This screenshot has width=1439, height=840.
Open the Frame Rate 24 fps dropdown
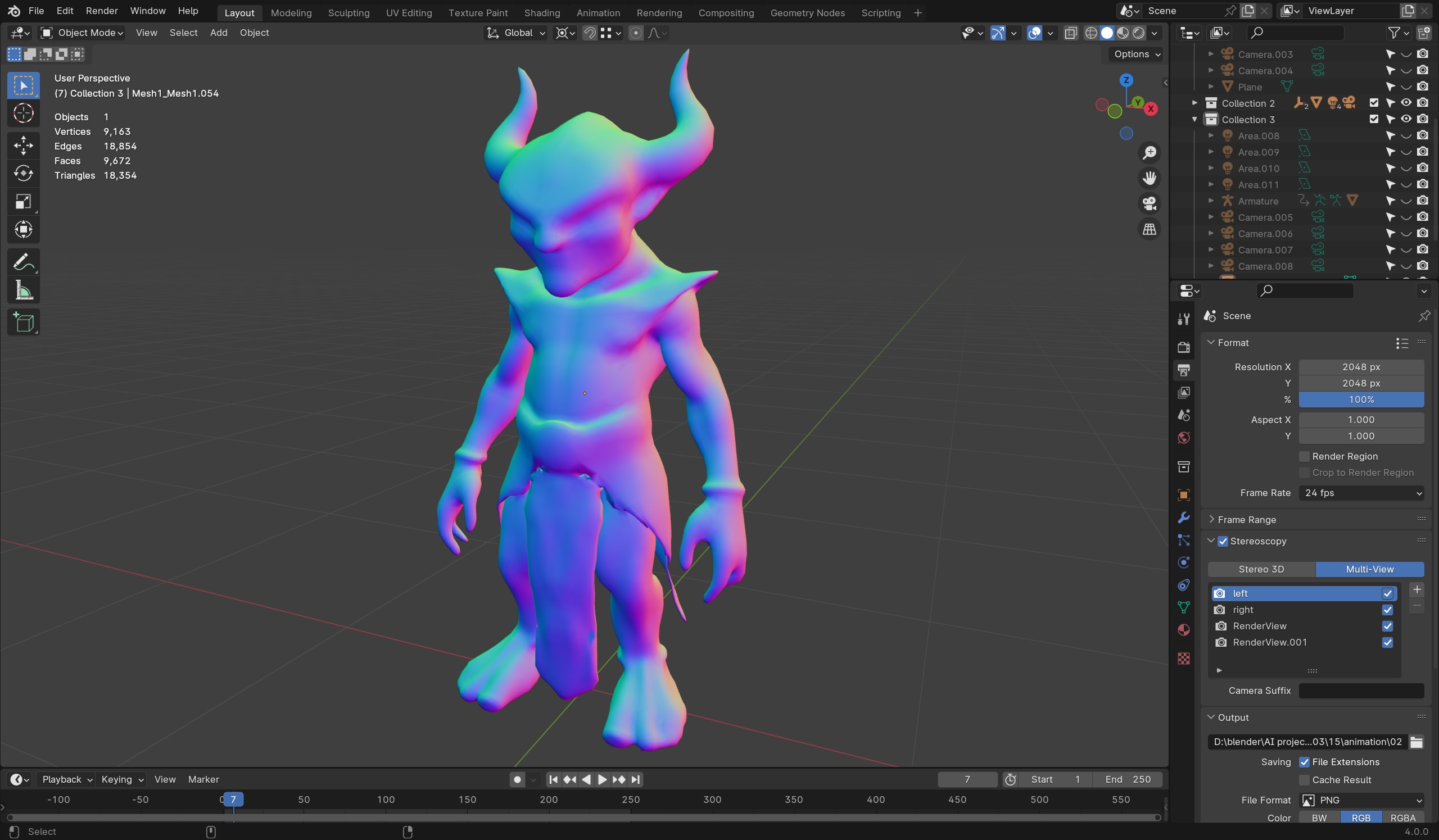click(1361, 493)
